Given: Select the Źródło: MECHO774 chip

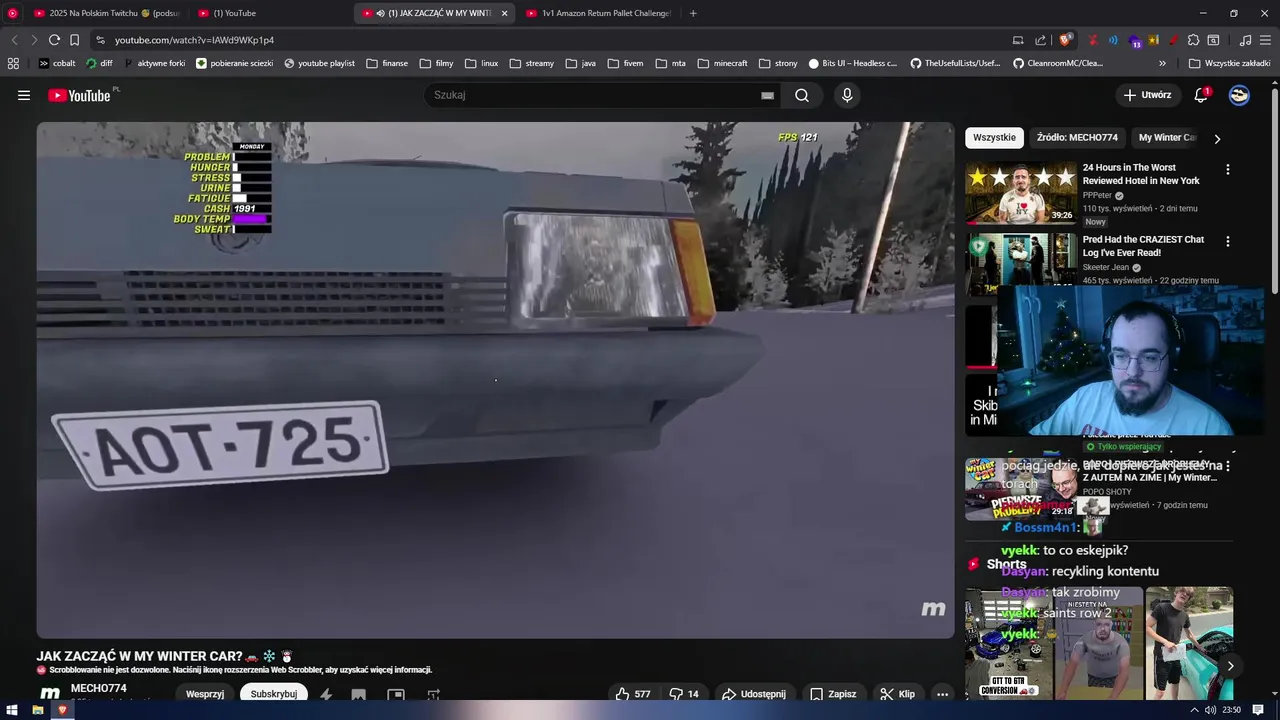Looking at the screenshot, I should (x=1077, y=137).
